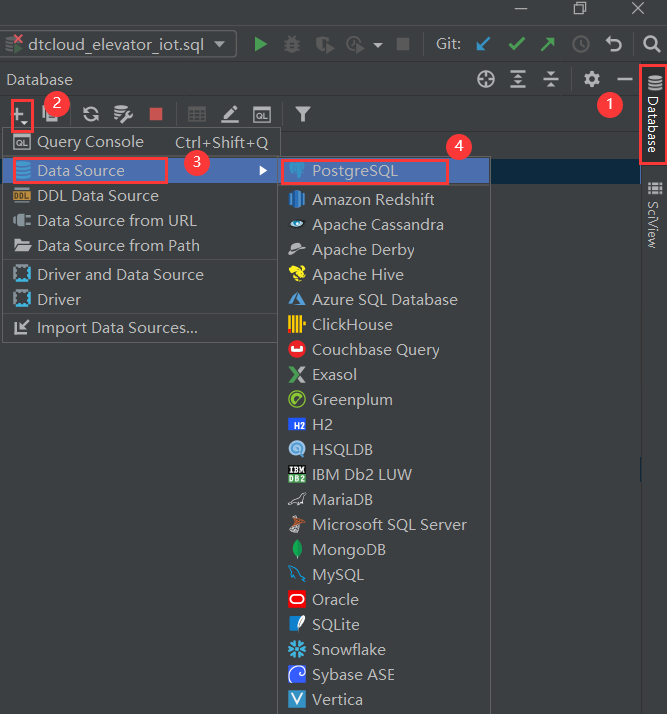Image resolution: width=667 pixels, height=714 pixels.
Task: Select MariaDB
Action: click(x=384, y=500)
